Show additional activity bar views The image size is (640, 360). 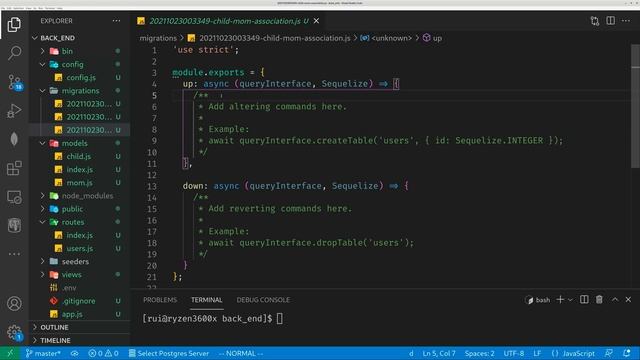pyautogui.click(x=14, y=254)
